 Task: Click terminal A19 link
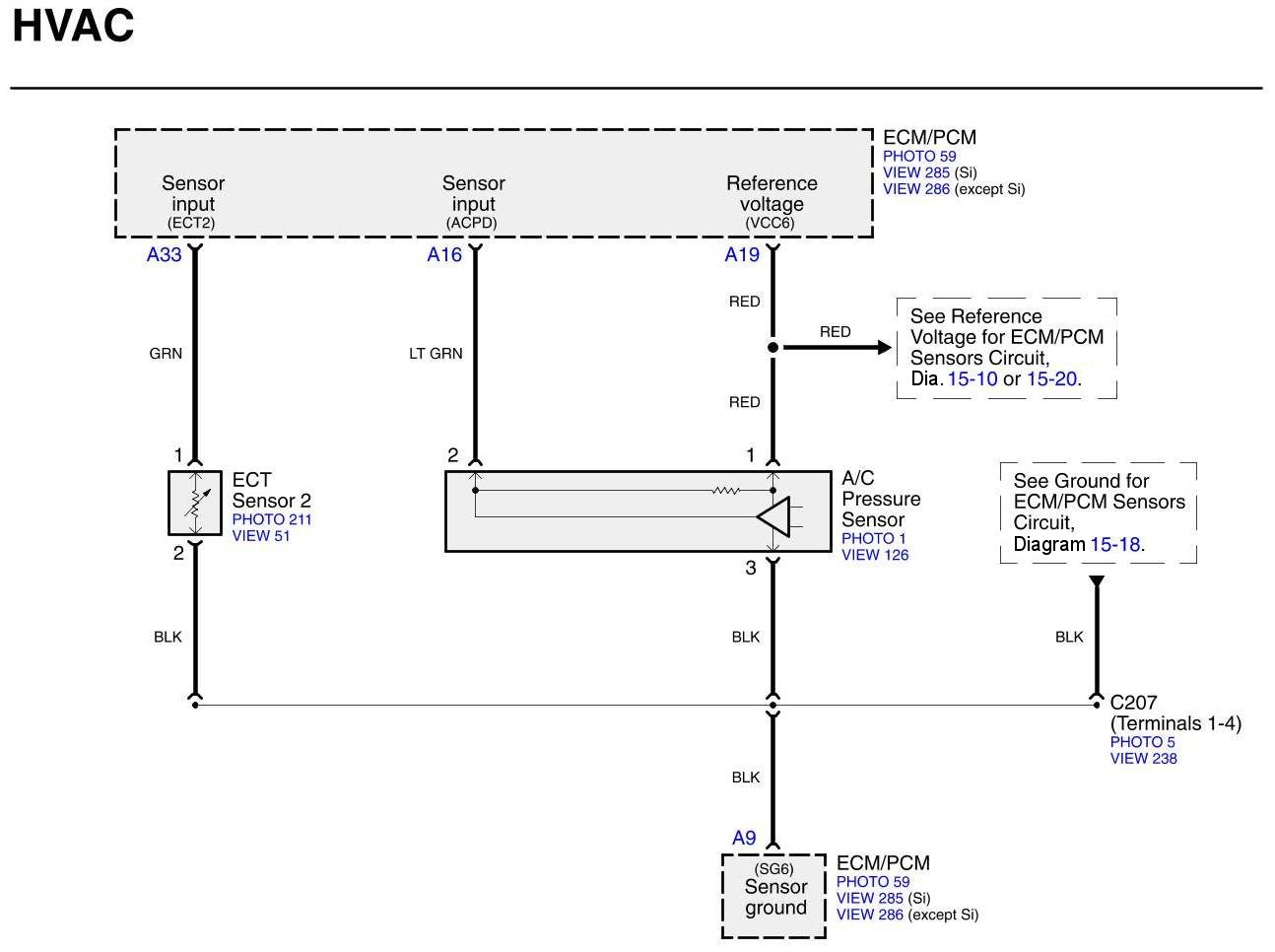[742, 255]
